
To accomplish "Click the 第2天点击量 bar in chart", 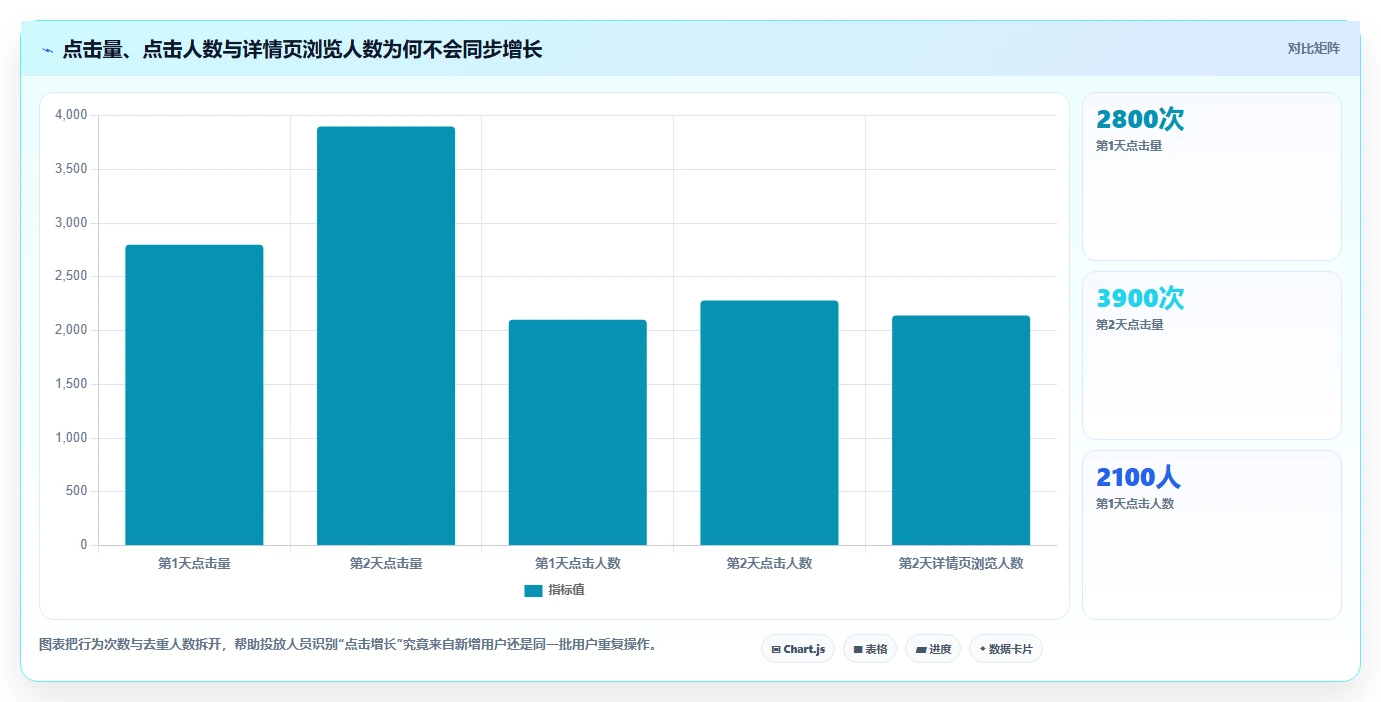I will tap(386, 336).
